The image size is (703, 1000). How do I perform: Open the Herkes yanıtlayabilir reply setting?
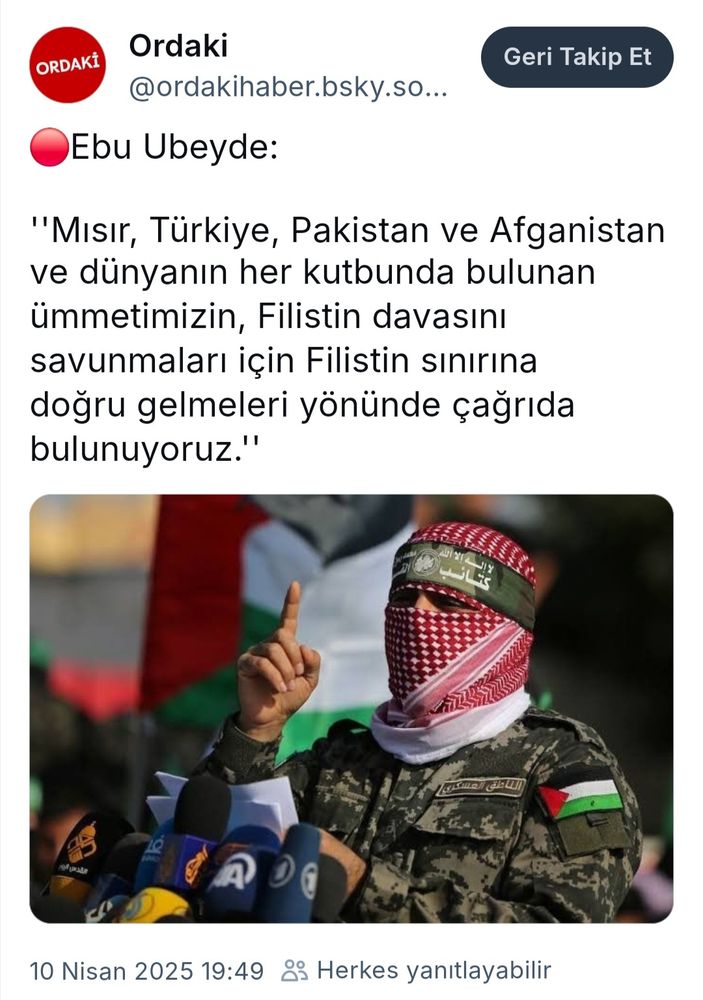[434, 971]
